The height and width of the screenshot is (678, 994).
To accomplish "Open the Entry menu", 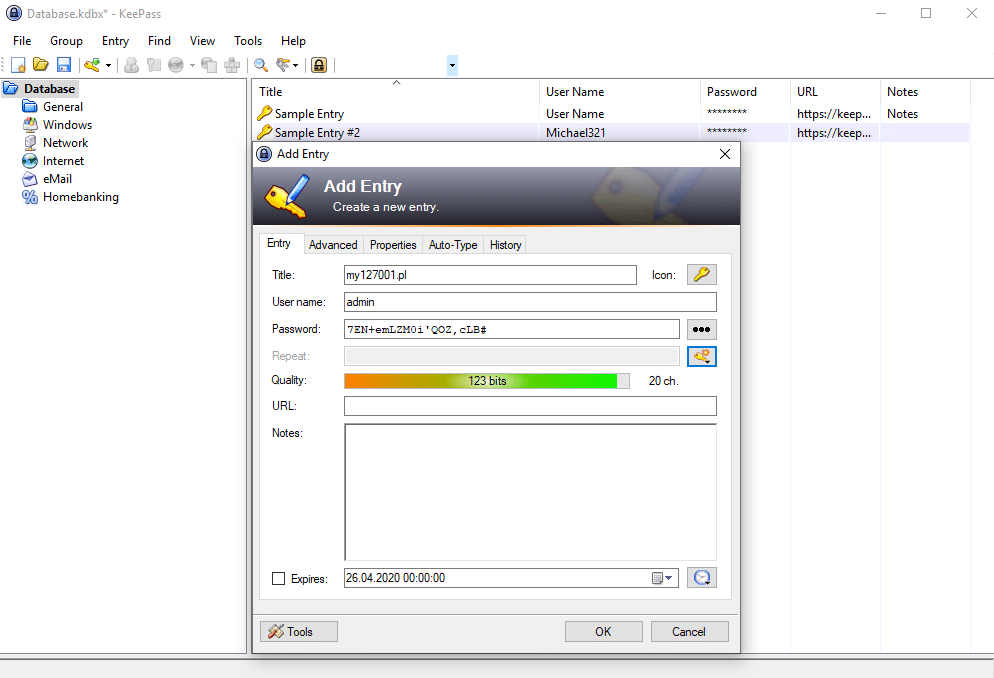I will click(115, 41).
